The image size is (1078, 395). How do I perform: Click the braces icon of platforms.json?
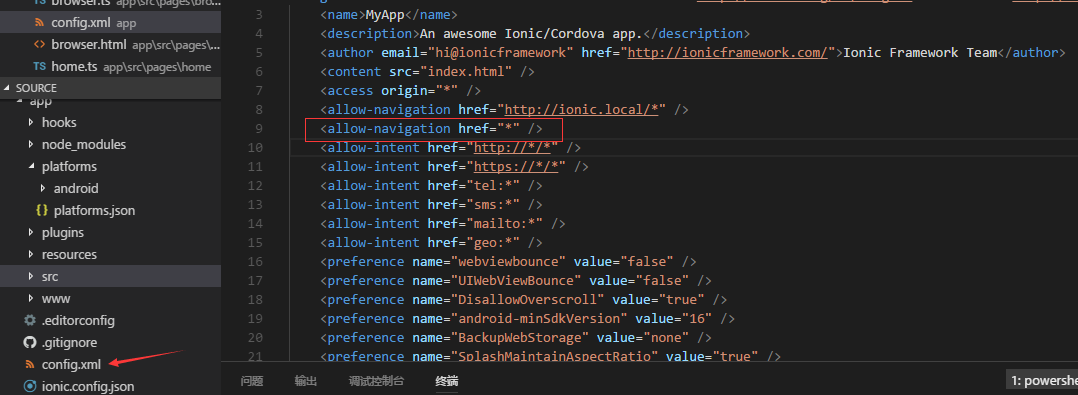click(41, 210)
